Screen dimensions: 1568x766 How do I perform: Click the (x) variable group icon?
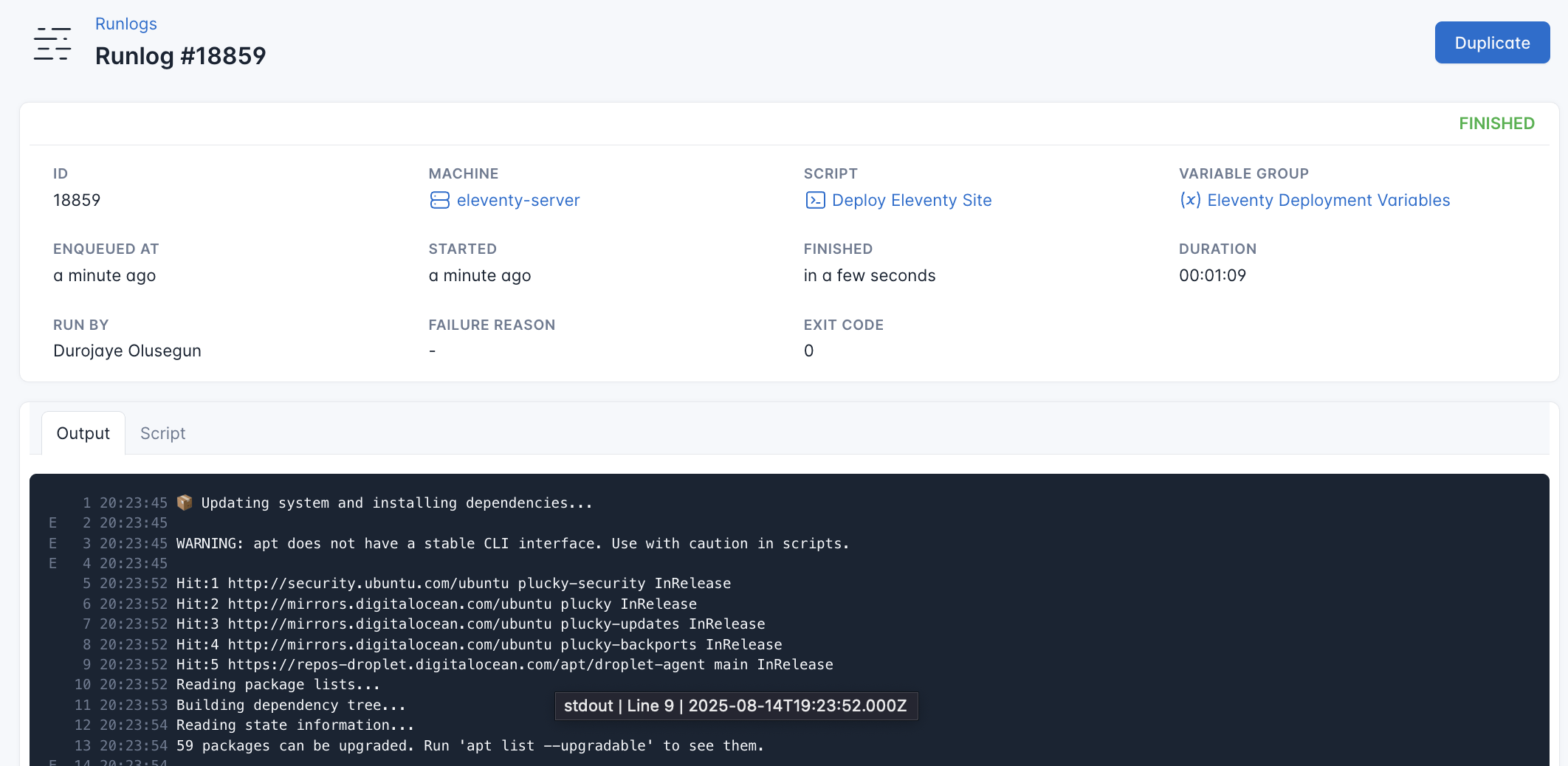coord(1191,200)
